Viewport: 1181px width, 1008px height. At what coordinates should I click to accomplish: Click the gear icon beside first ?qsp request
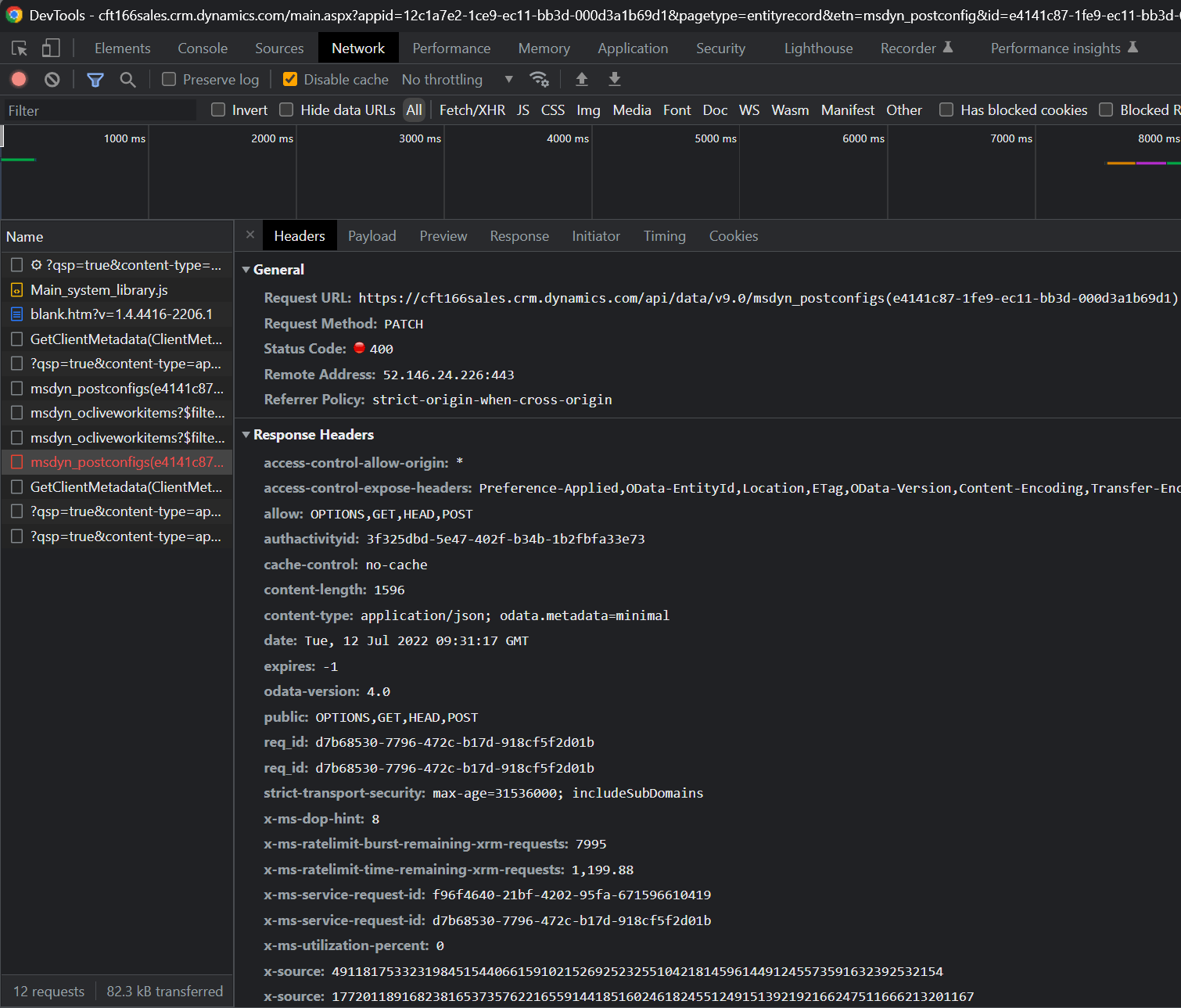(x=36, y=265)
